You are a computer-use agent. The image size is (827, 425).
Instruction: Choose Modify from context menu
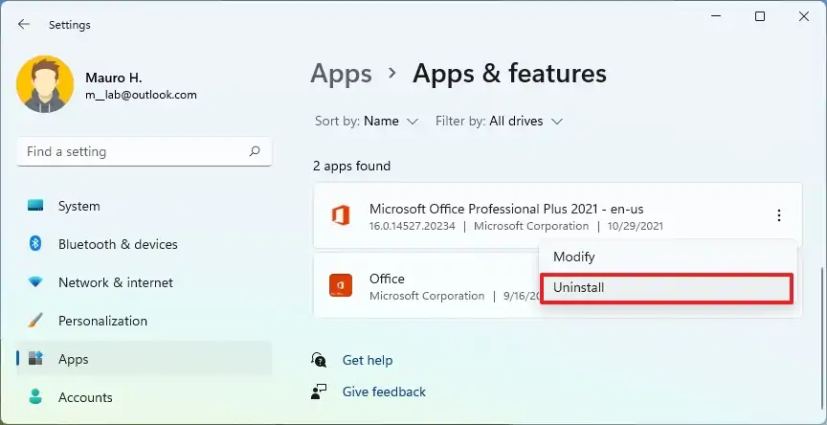pyautogui.click(x=667, y=257)
